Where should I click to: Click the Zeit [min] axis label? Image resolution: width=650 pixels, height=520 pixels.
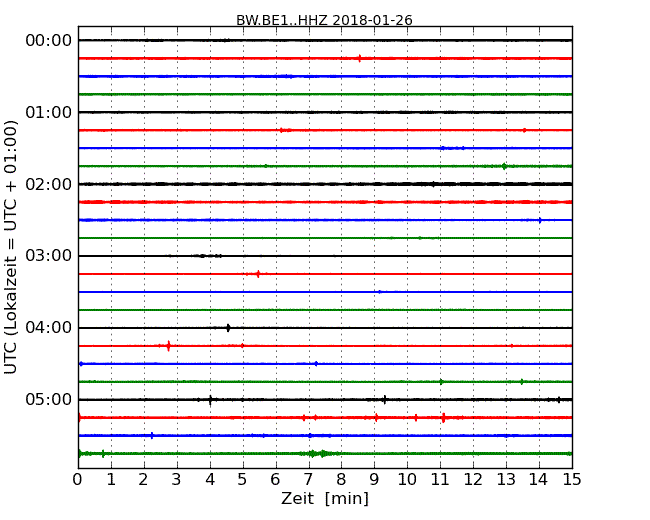click(x=325, y=498)
